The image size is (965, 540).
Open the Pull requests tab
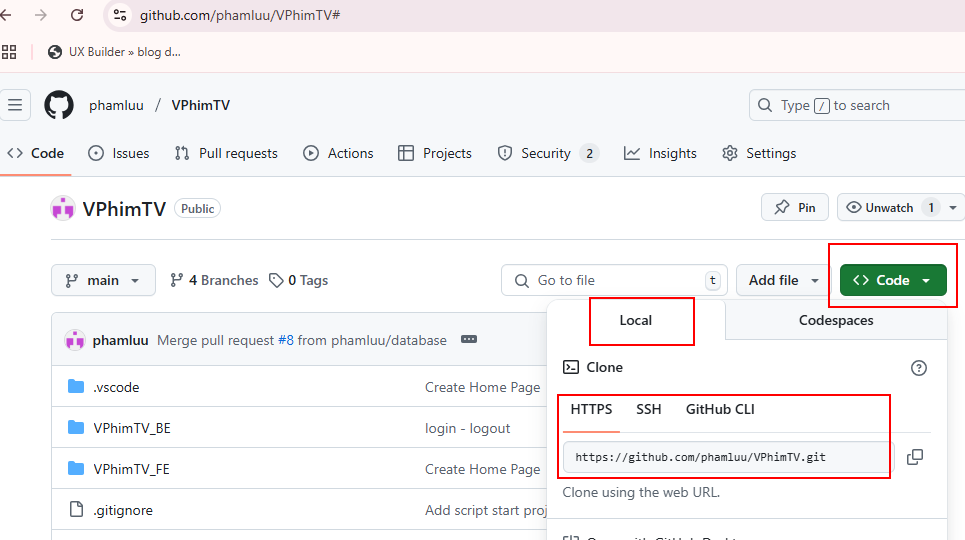pos(226,153)
